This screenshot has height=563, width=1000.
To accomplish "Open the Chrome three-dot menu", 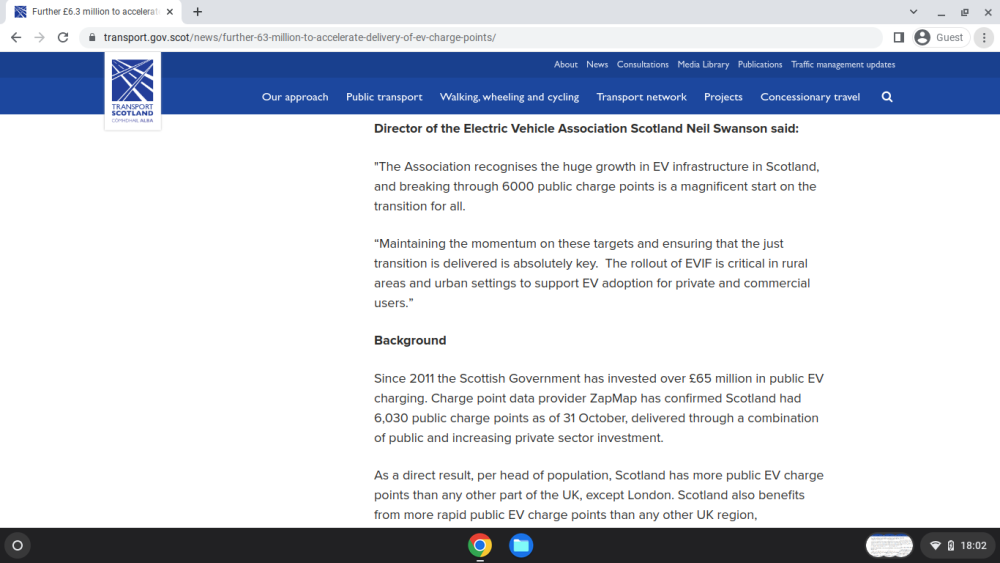I will point(984,38).
